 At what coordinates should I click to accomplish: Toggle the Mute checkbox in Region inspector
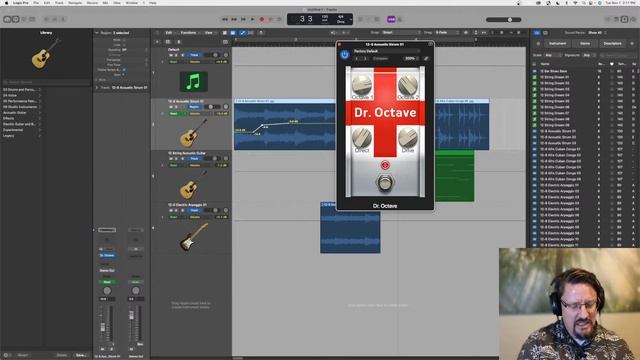(x=124, y=40)
